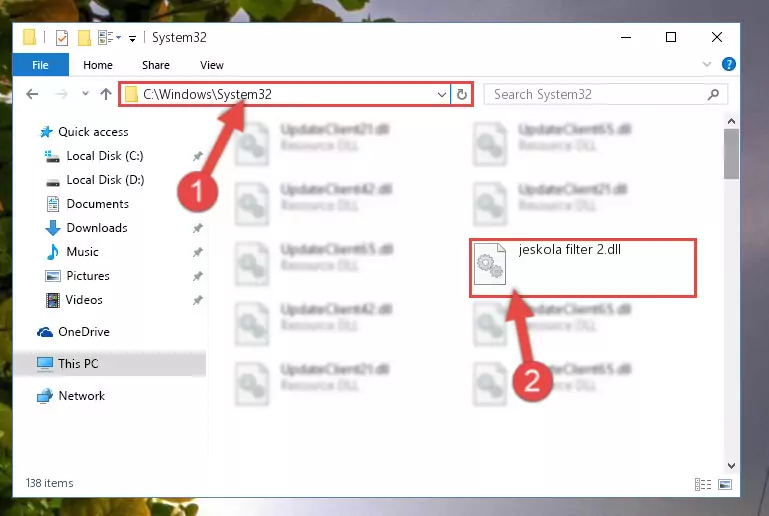
Task: Switch to the Home ribbon tab
Action: tap(98, 65)
